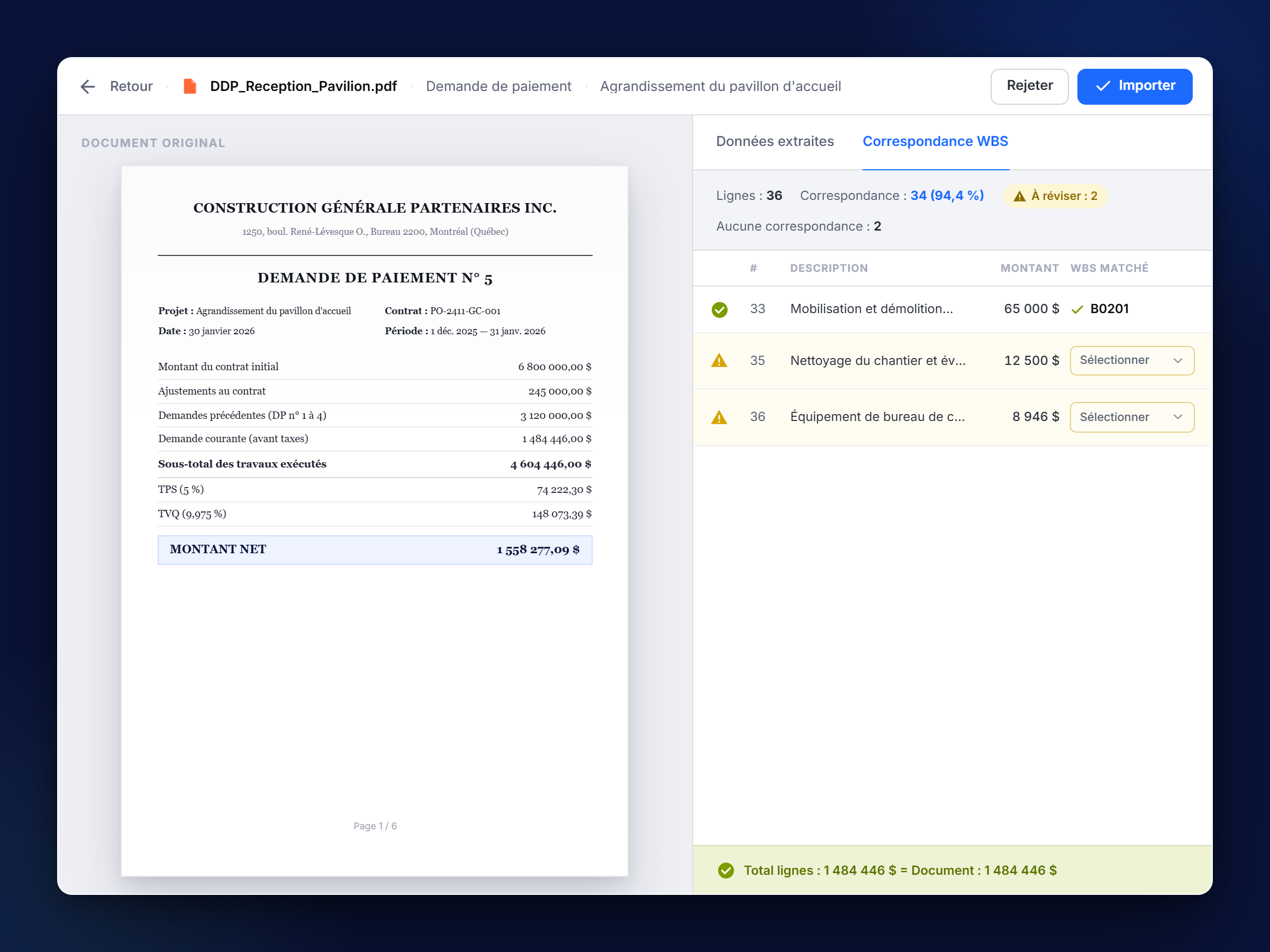Viewport: 1270px width, 952px height.
Task: Click the Description column header
Action: click(x=829, y=268)
